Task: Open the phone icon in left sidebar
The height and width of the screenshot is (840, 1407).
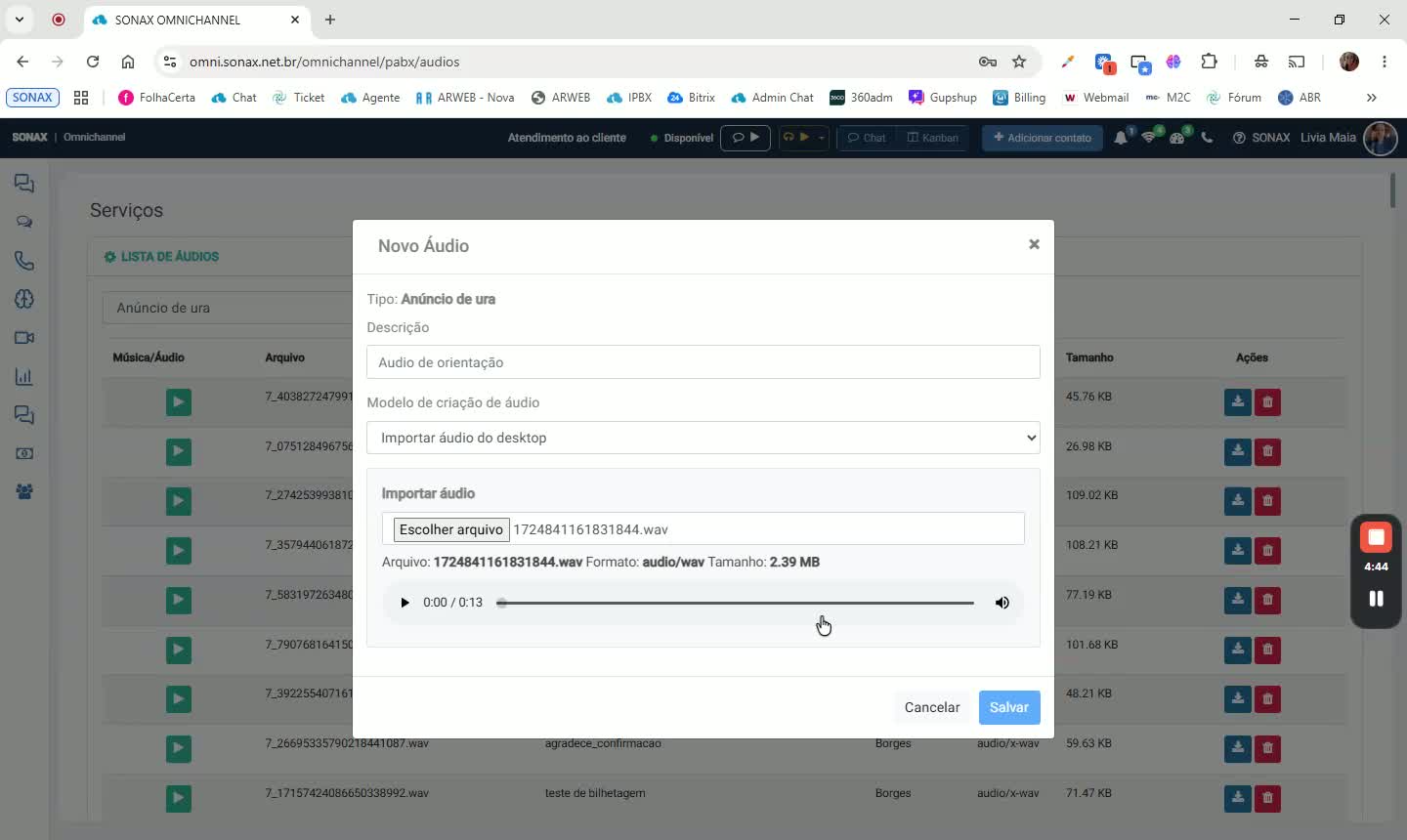Action: [x=24, y=261]
